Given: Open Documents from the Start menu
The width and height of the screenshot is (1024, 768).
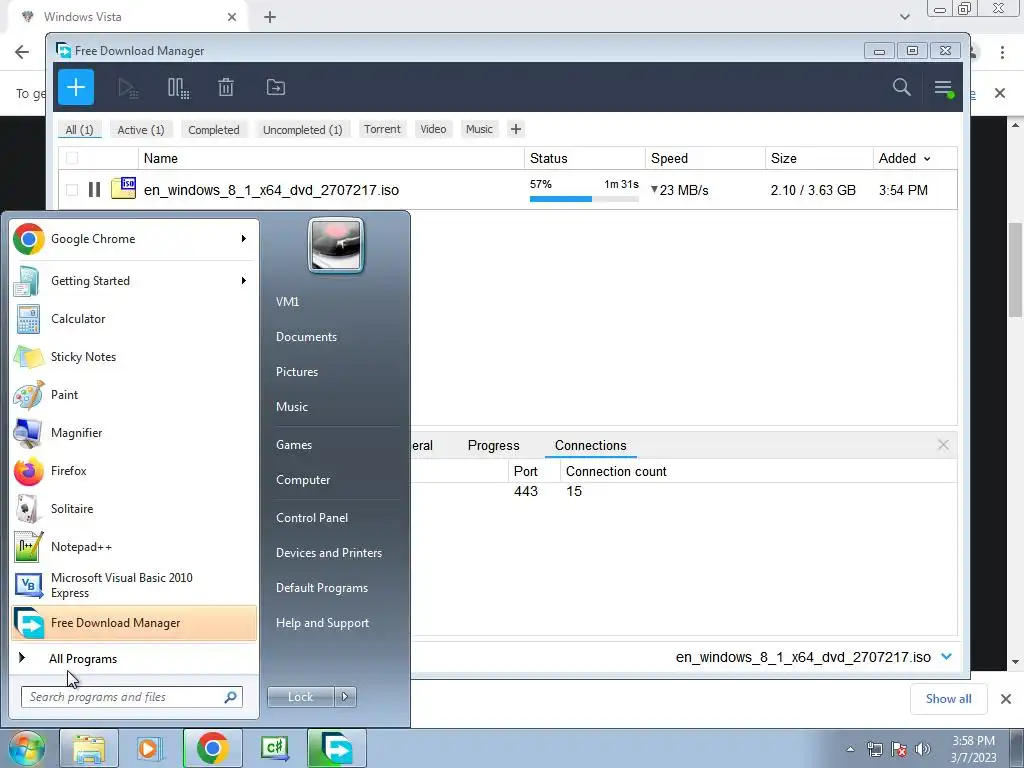Looking at the screenshot, I should click(306, 337).
